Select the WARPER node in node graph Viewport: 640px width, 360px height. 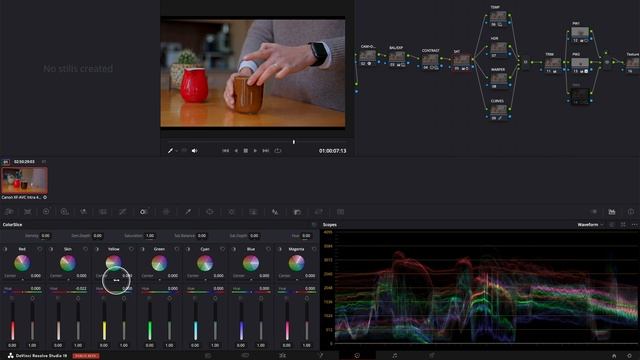pyautogui.click(x=498, y=80)
